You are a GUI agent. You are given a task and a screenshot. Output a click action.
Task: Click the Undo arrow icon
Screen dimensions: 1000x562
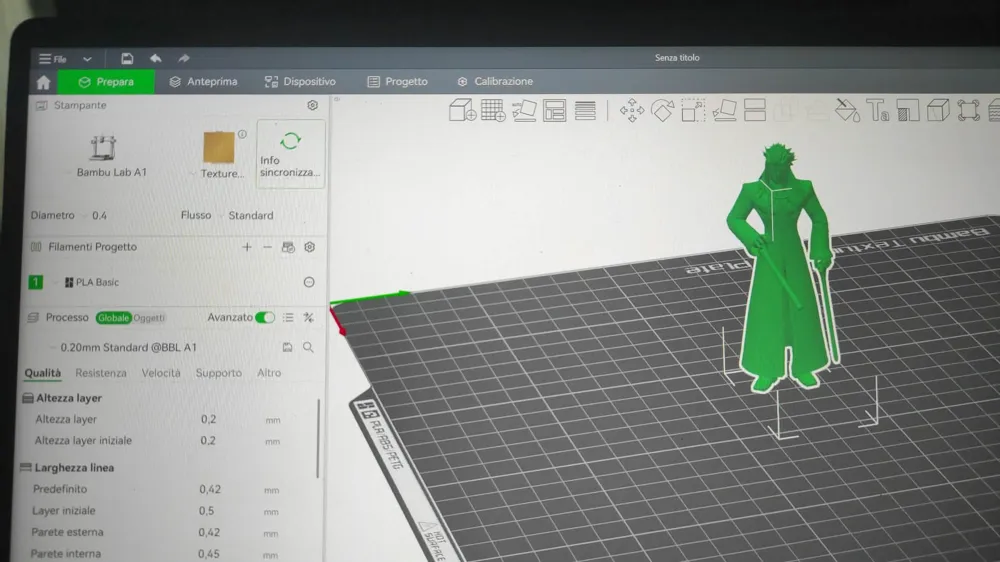156,58
